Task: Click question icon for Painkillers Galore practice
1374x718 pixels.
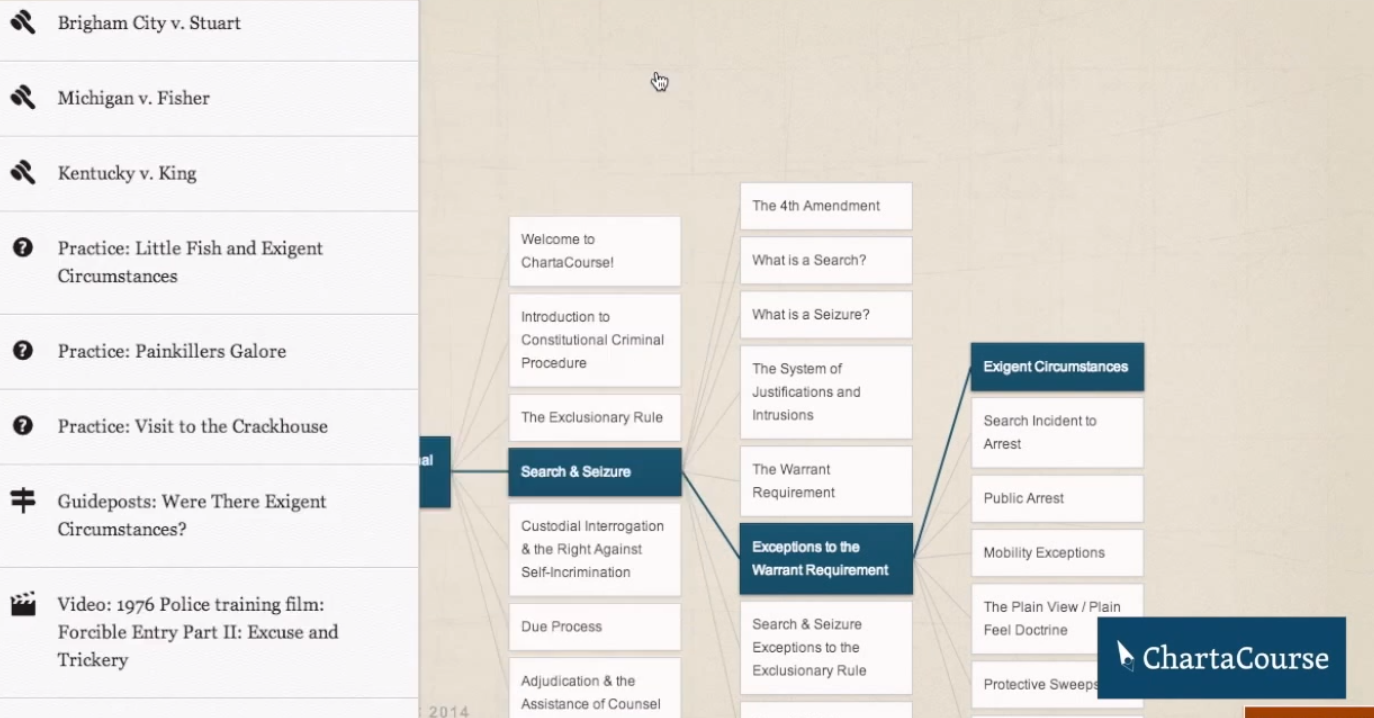Action: [x=23, y=350]
